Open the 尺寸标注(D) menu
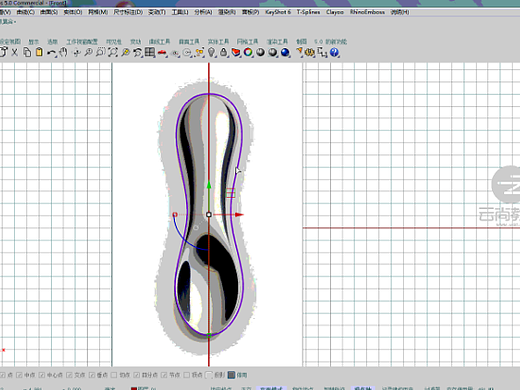This screenshot has height=390, width=520. [x=128, y=12]
